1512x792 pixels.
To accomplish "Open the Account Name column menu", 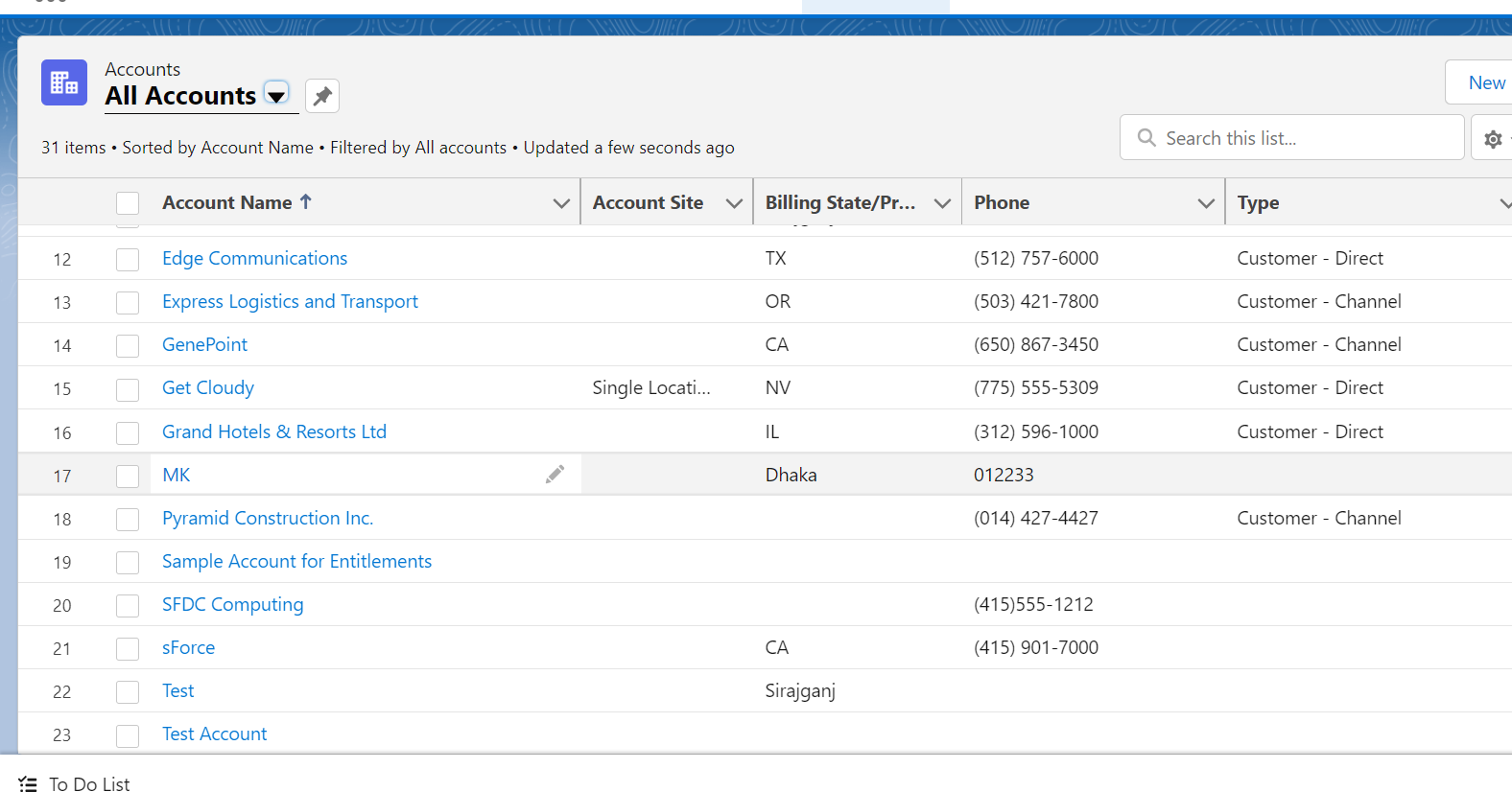I will point(561,203).
